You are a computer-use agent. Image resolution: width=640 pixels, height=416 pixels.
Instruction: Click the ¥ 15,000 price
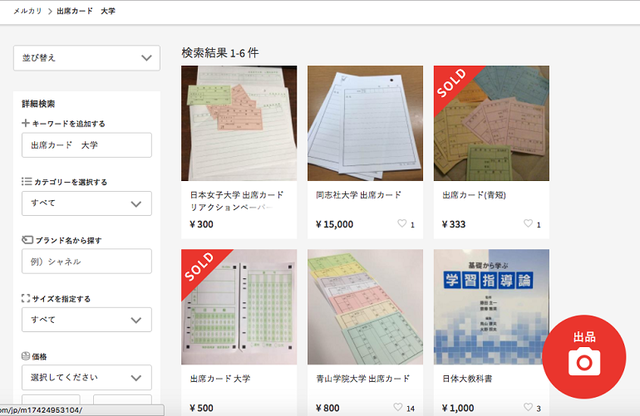[334, 224]
